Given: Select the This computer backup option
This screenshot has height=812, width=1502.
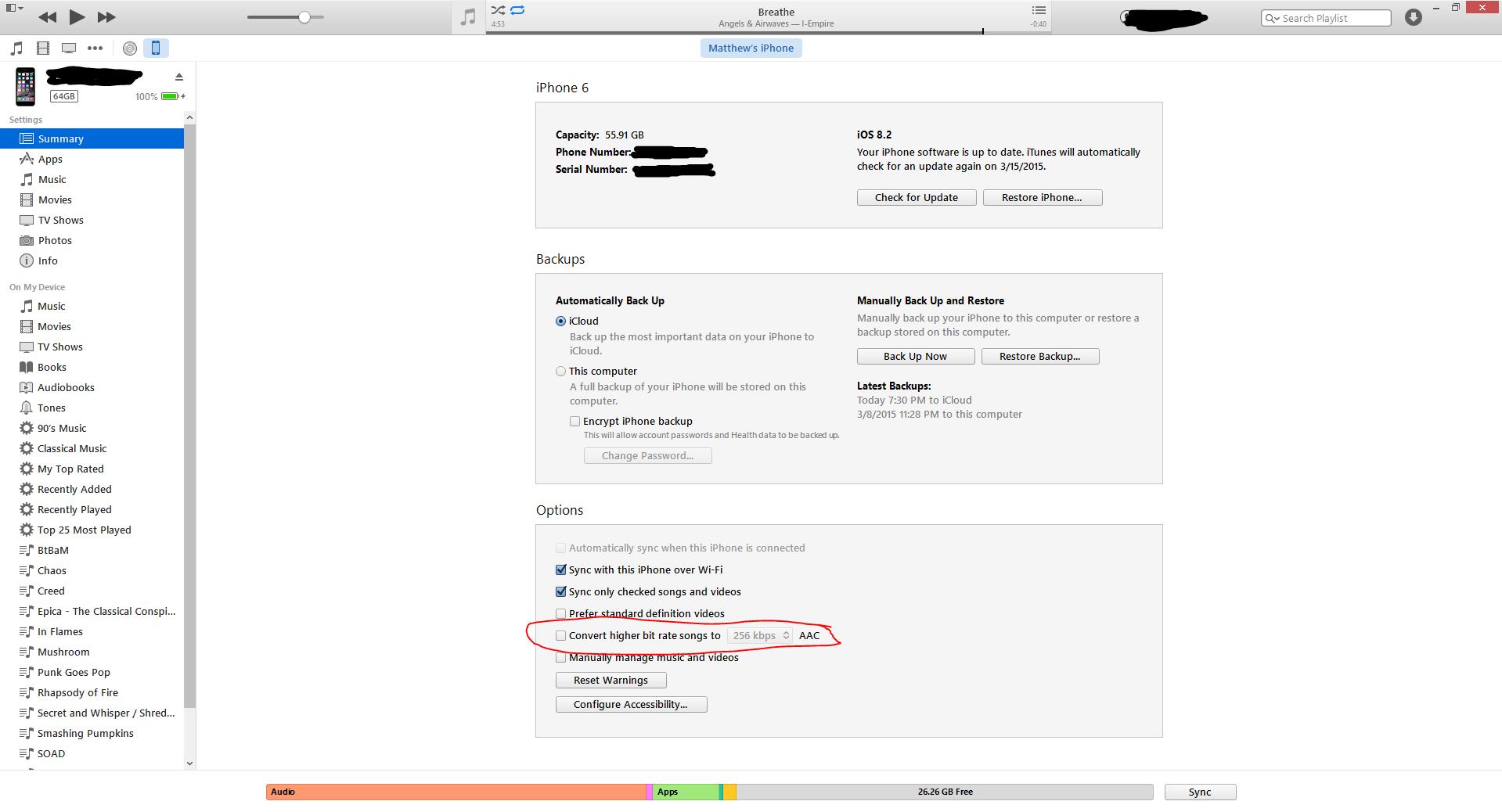Looking at the screenshot, I should coord(560,372).
